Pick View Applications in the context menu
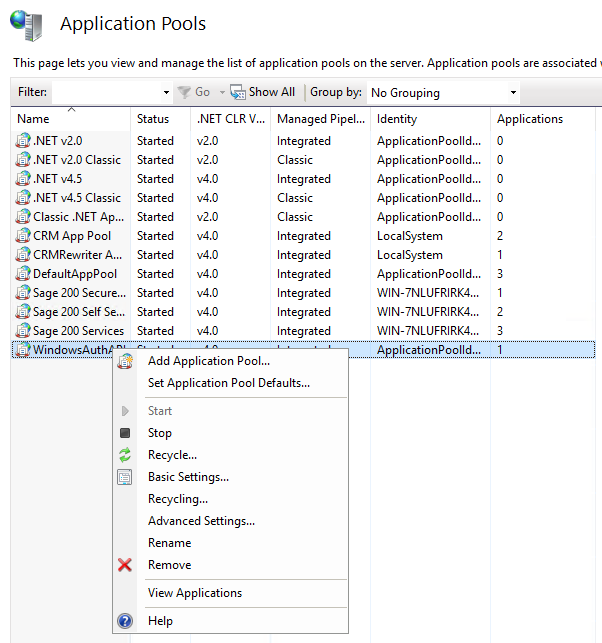The image size is (602, 643). pyautogui.click(x=194, y=593)
